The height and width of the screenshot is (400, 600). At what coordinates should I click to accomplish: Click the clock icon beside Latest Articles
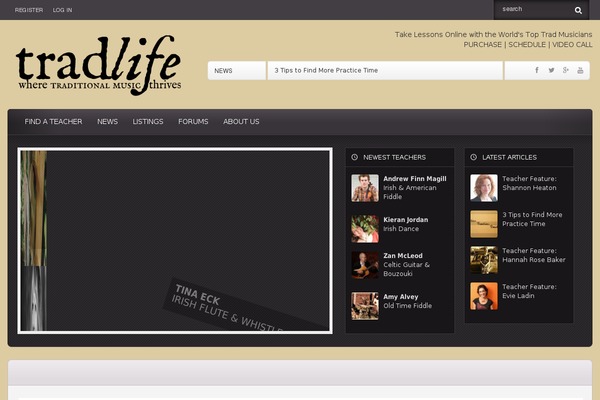pos(474,157)
